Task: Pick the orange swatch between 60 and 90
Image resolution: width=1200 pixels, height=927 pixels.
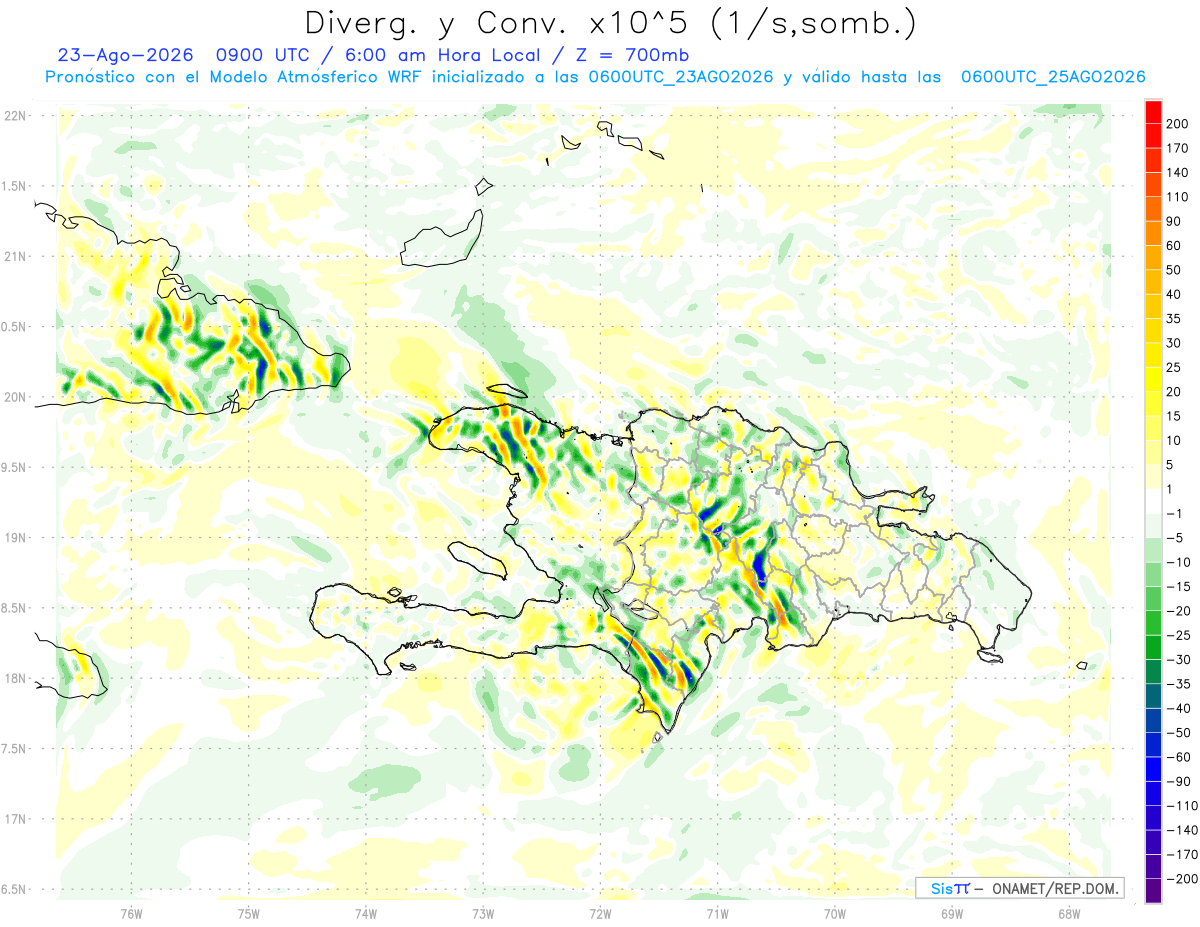Action: point(1153,234)
